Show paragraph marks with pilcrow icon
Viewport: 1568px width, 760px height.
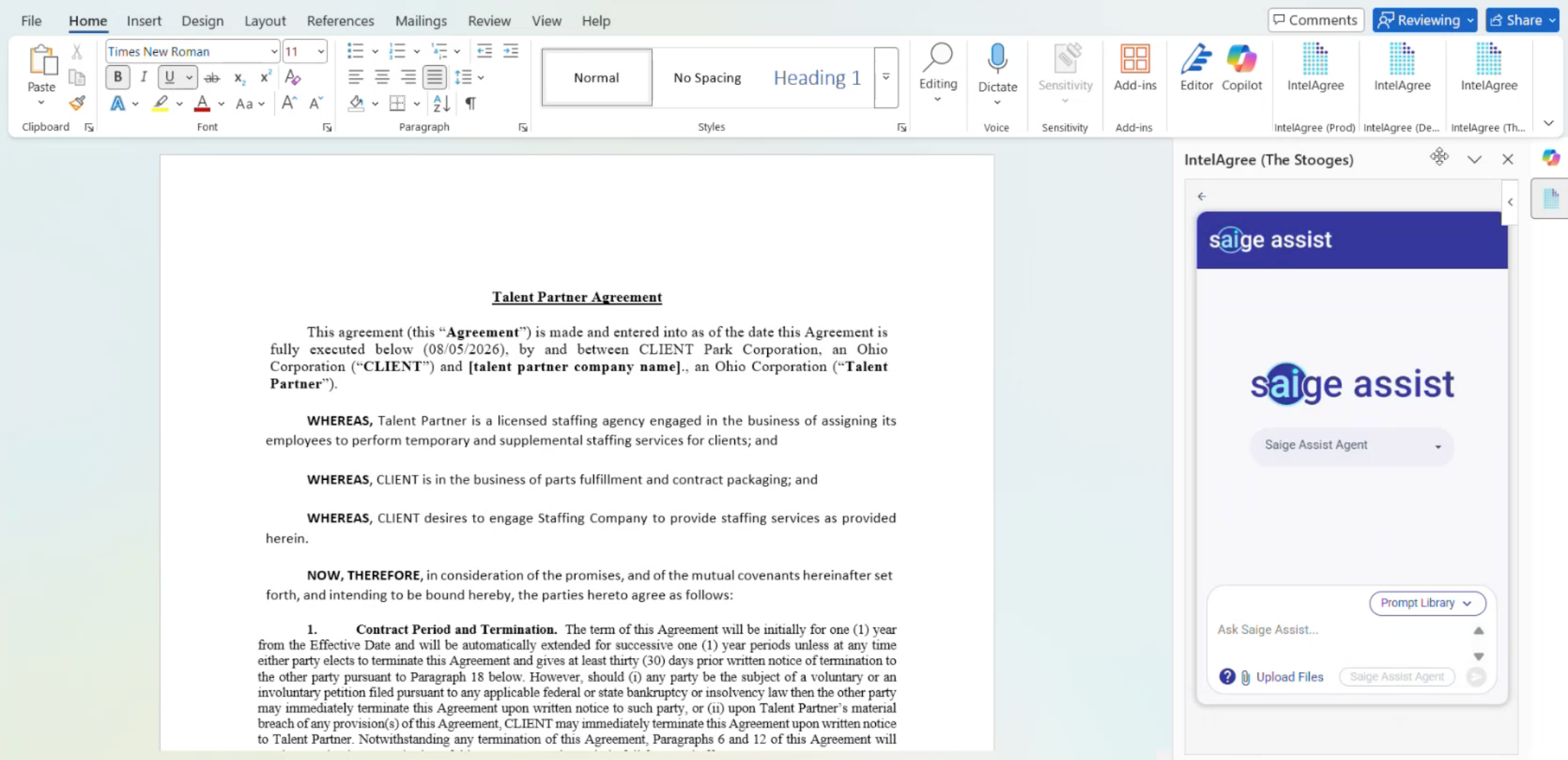click(x=471, y=103)
